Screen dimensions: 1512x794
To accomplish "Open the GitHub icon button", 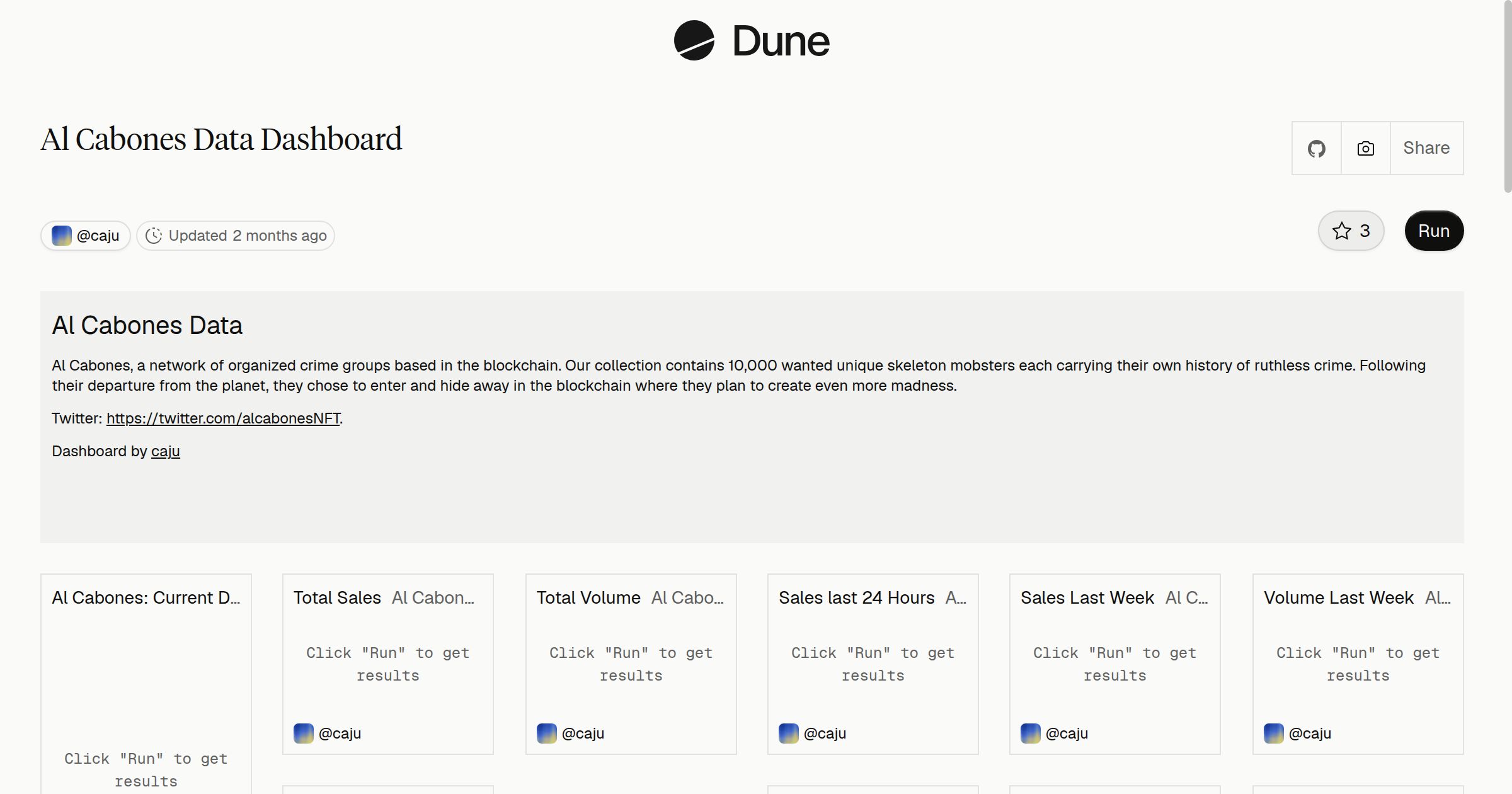I will (x=1317, y=148).
